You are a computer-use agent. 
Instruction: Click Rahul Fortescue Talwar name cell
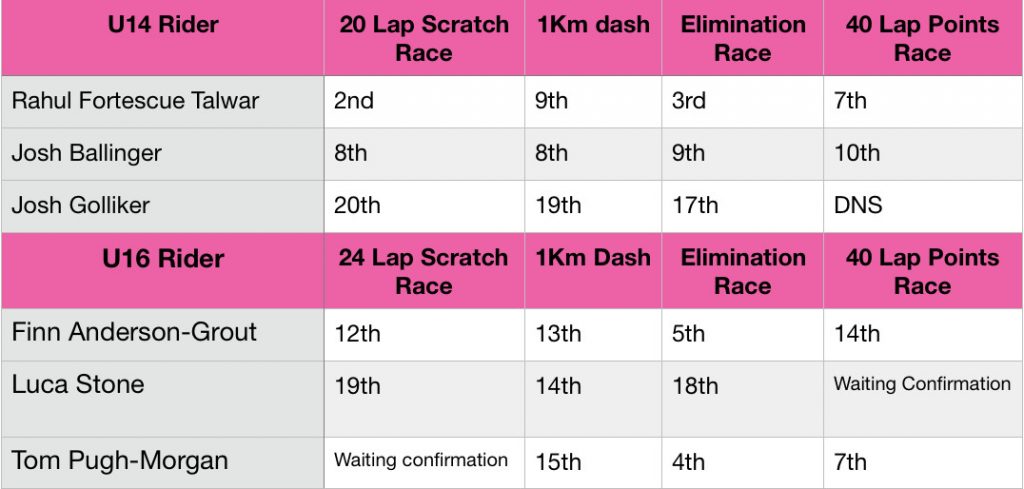point(163,102)
